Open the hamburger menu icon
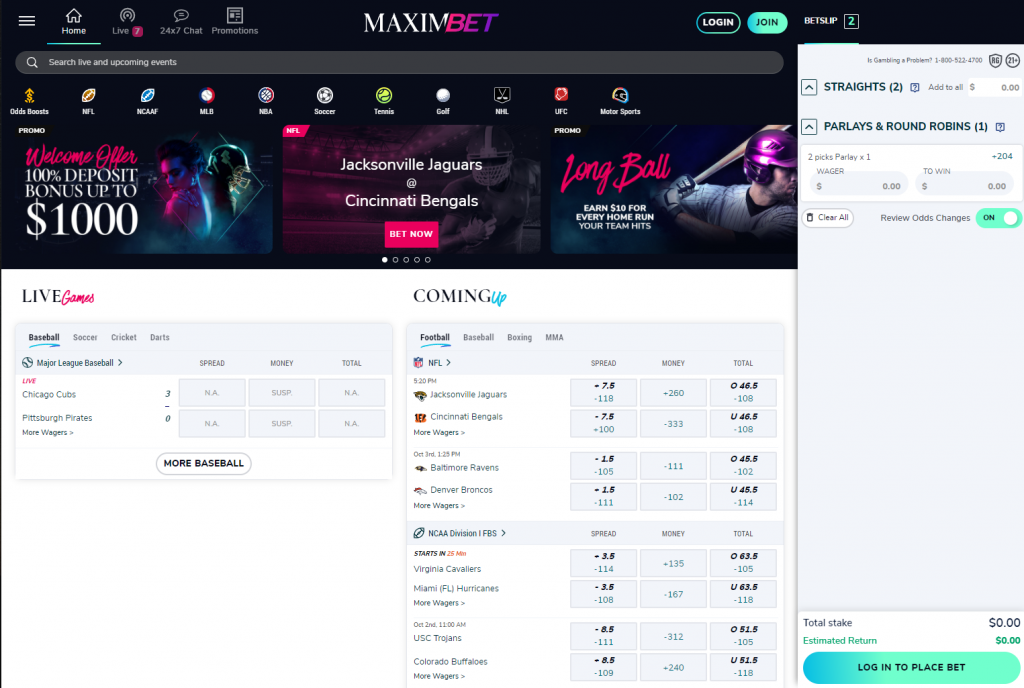 pyautogui.click(x=27, y=22)
